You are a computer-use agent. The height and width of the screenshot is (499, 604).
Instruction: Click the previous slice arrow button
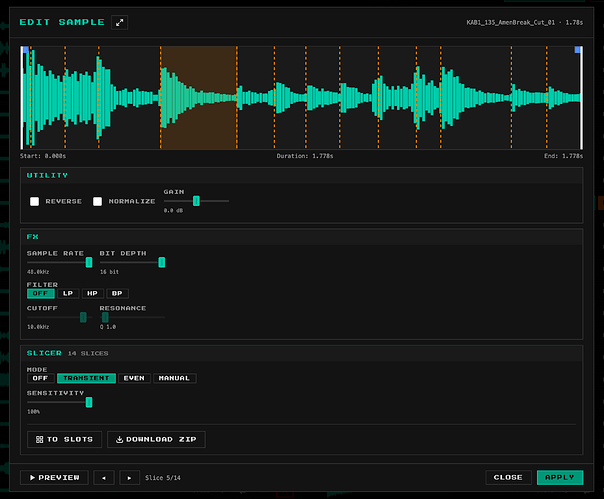(104, 478)
